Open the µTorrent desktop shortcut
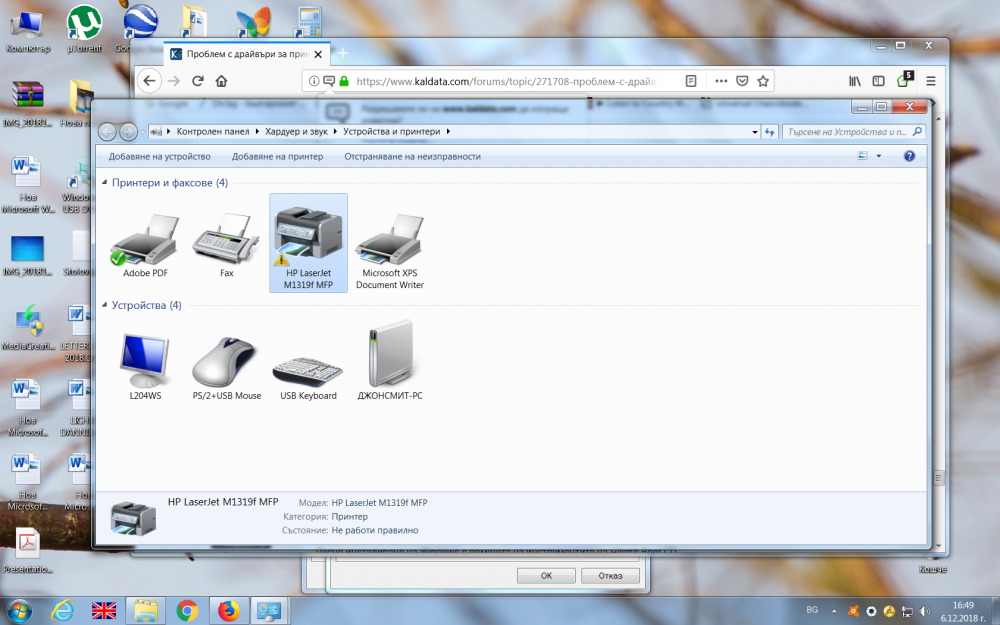The width and height of the screenshot is (1000, 625). (84, 29)
